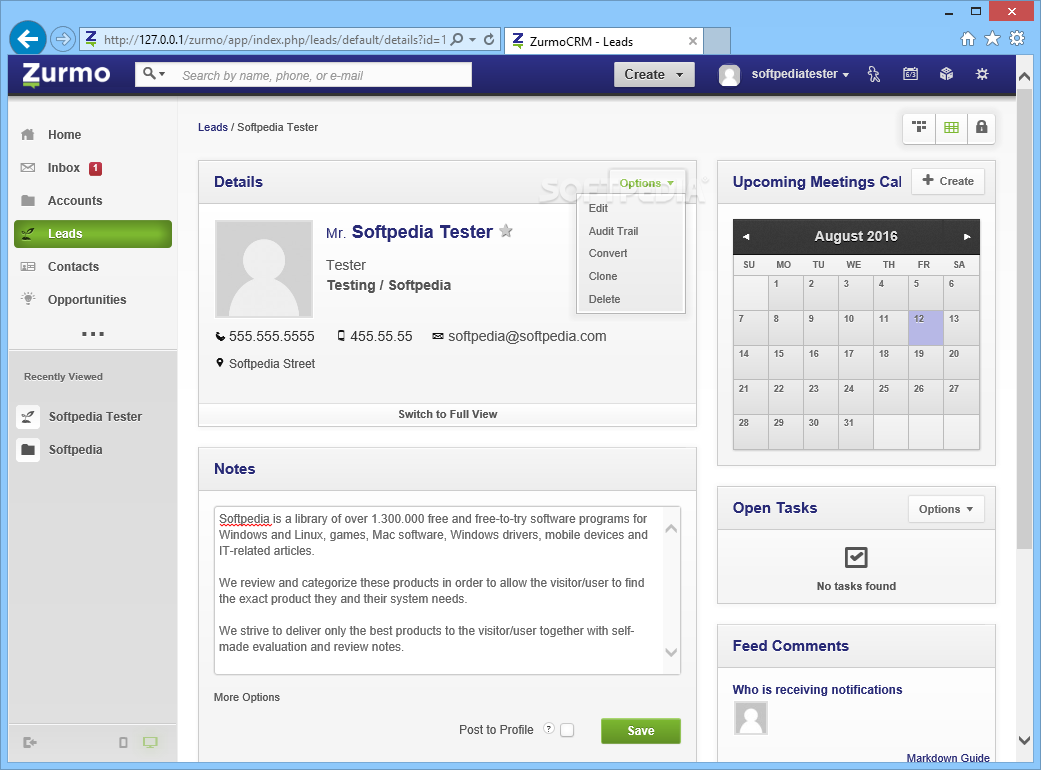The height and width of the screenshot is (770, 1041).
Task: Select the Leads sidebar entry
Action: pos(93,234)
